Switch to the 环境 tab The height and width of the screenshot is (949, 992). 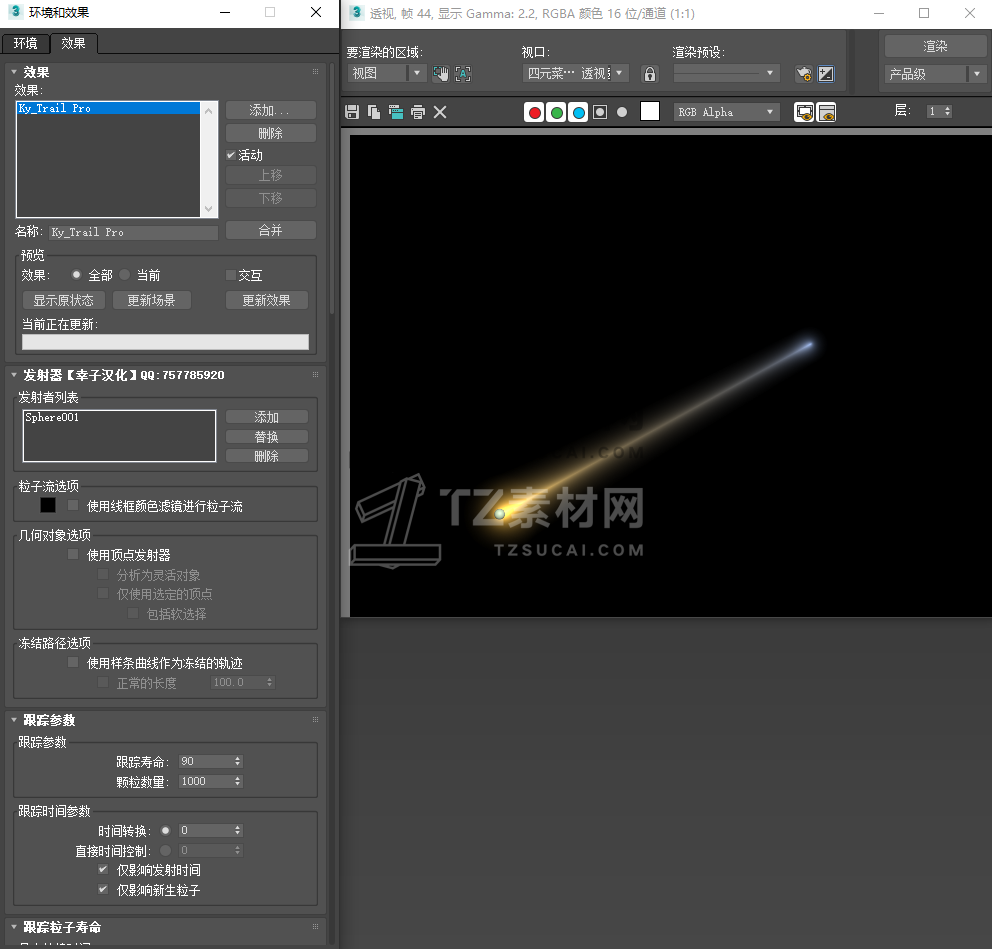(x=25, y=43)
